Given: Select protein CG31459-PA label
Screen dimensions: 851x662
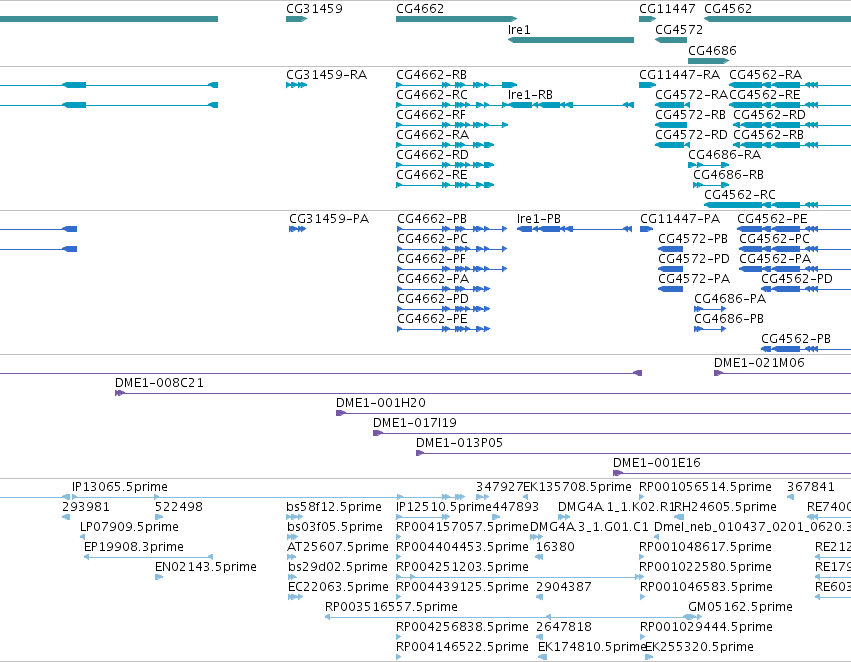Looking at the screenshot, I should (329, 219).
